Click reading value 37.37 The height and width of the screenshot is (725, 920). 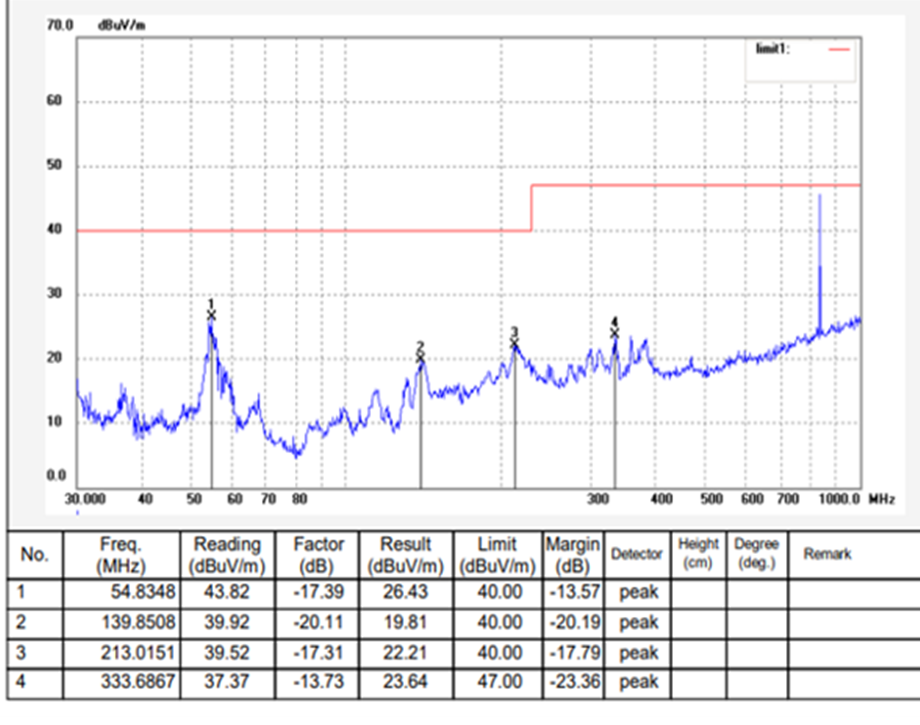tap(227, 682)
